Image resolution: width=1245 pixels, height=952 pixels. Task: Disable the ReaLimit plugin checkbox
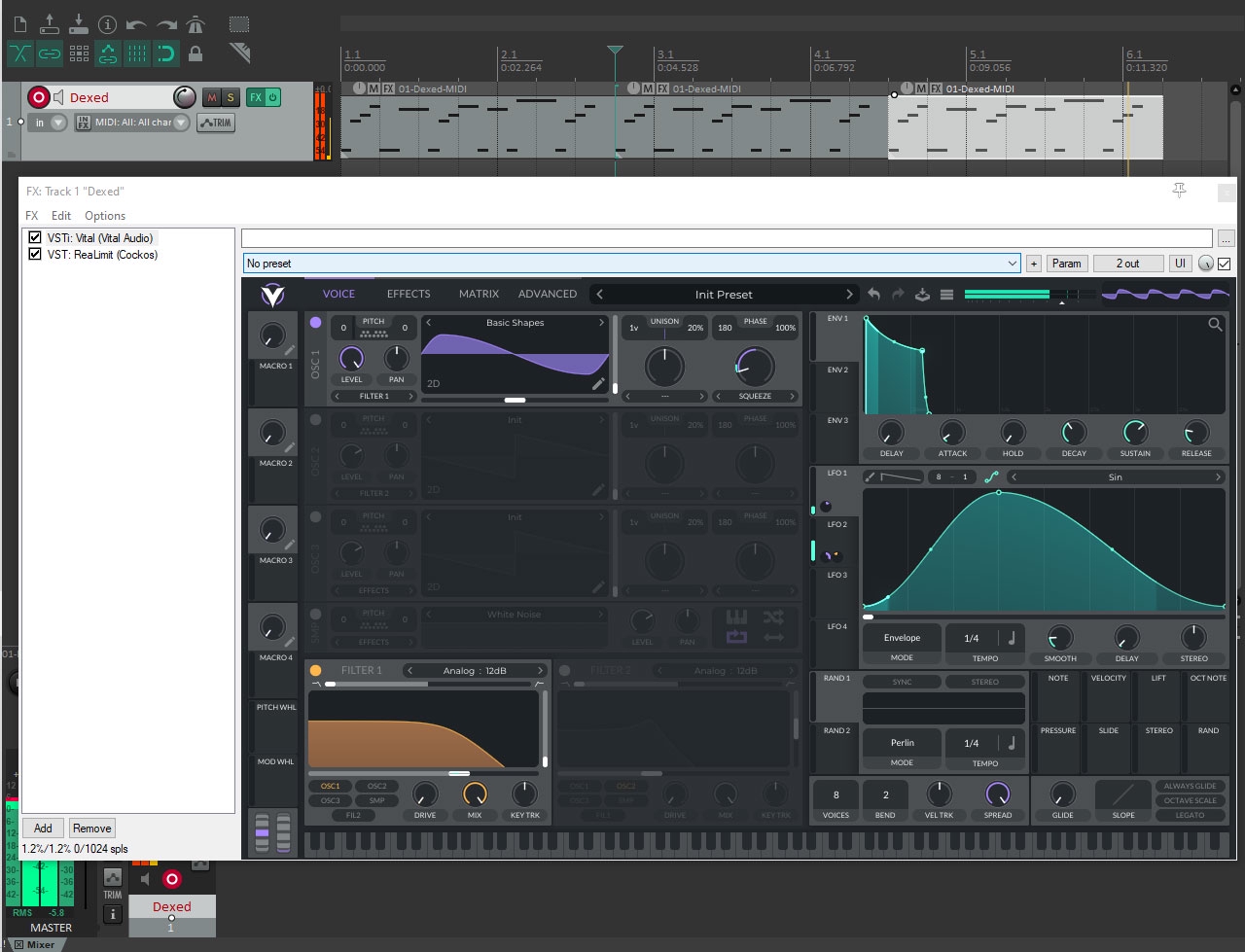pos(35,255)
